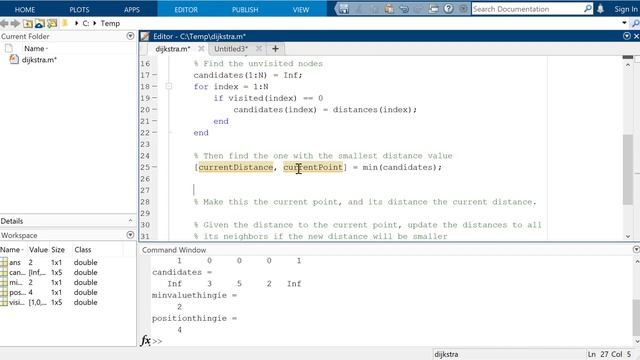Open the address bar history dropdown
This screenshot has height=360, width=640.
(624, 23)
